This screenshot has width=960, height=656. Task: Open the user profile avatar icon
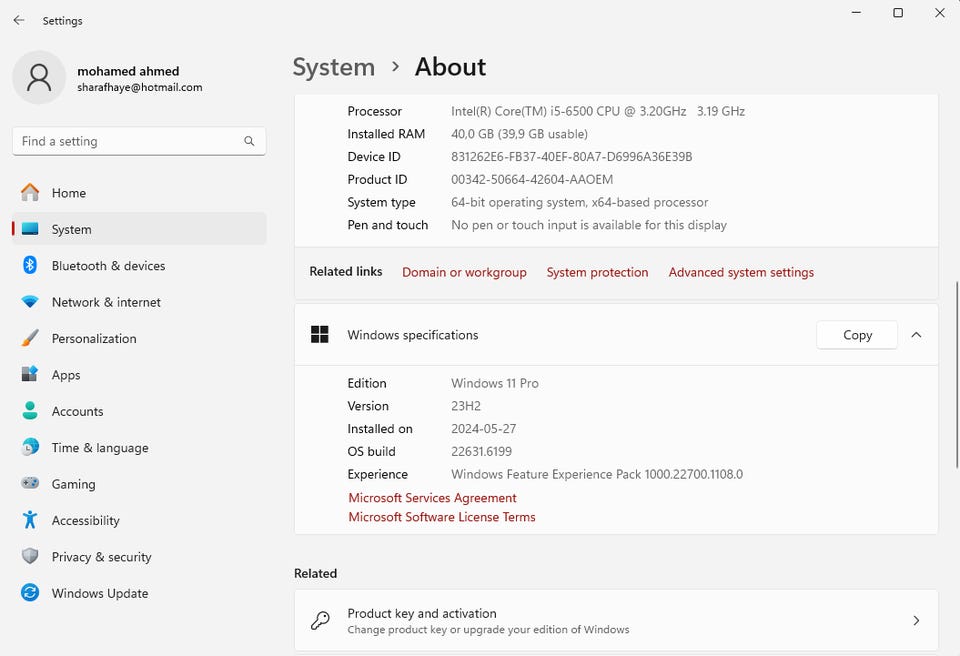[x=39, y=77]
